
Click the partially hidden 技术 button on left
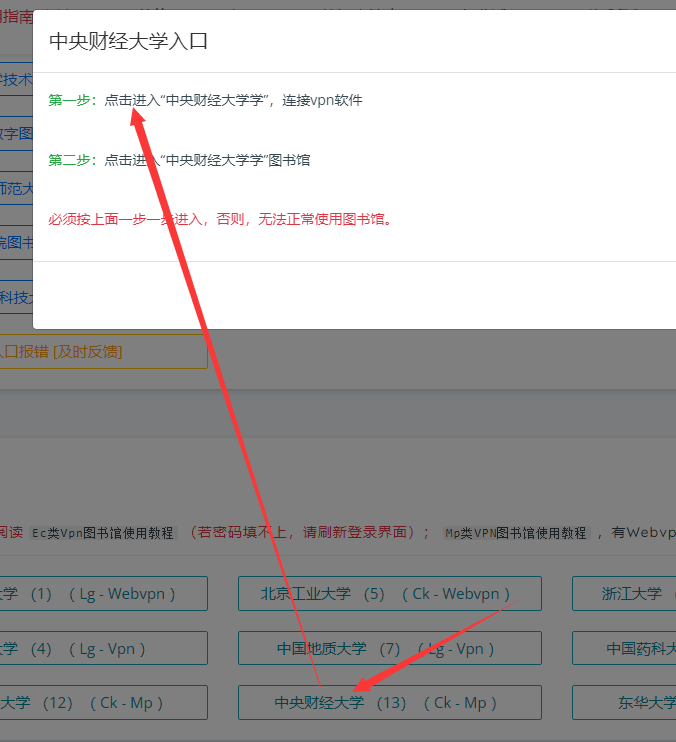16,80
